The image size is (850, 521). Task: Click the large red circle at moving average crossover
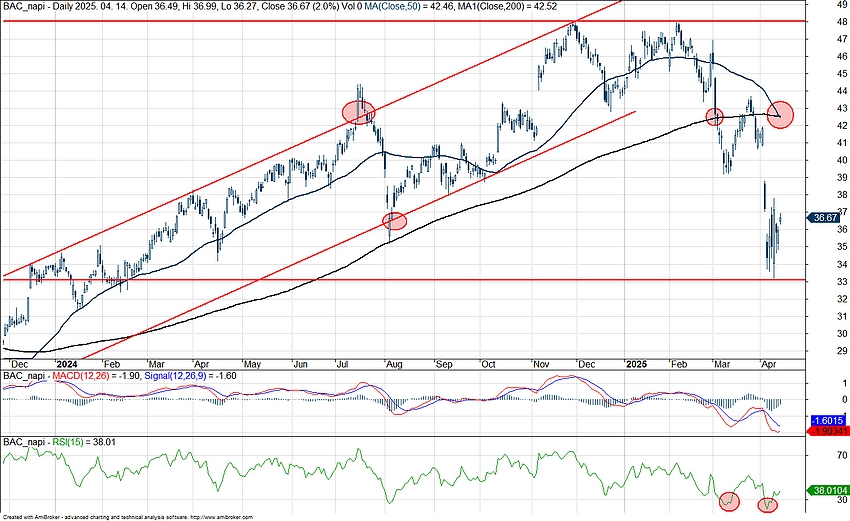pyautogui.click(x=780, y=114)
